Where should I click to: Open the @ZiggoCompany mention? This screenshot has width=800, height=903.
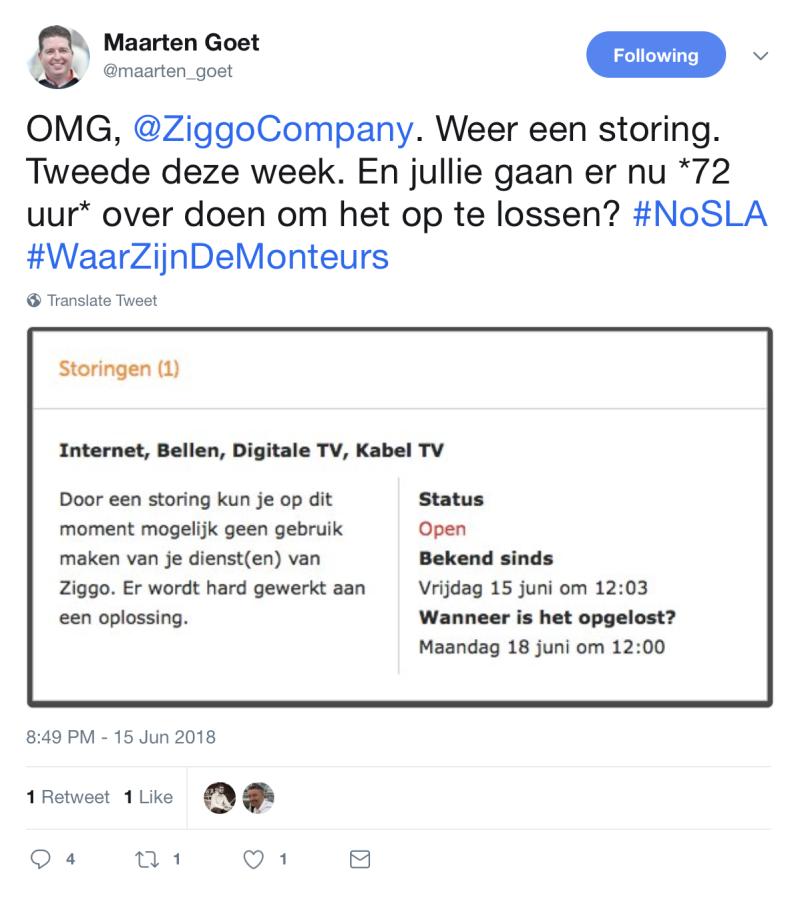point(273,130)
